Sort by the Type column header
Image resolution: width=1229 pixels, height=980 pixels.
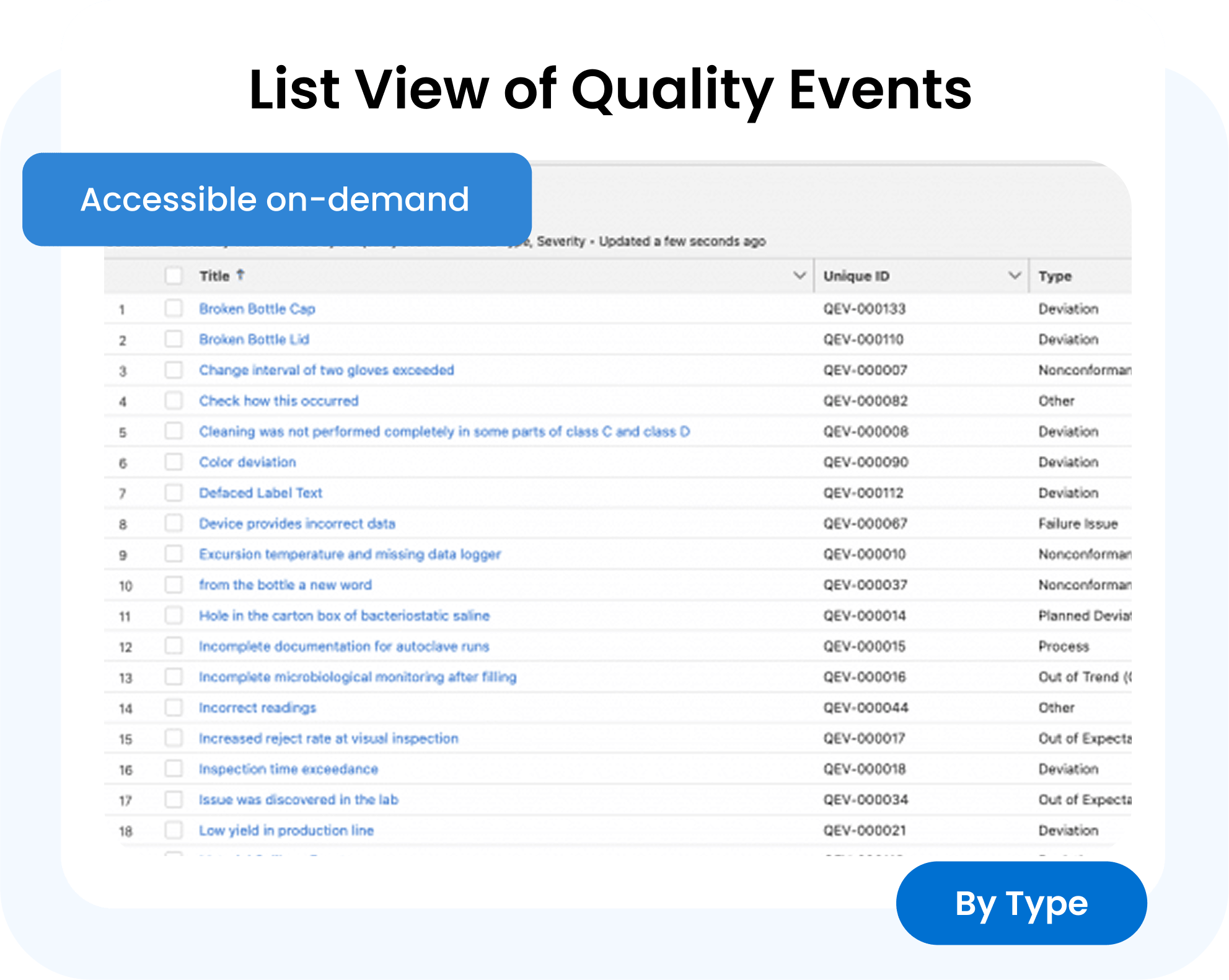click(1055, 276)
